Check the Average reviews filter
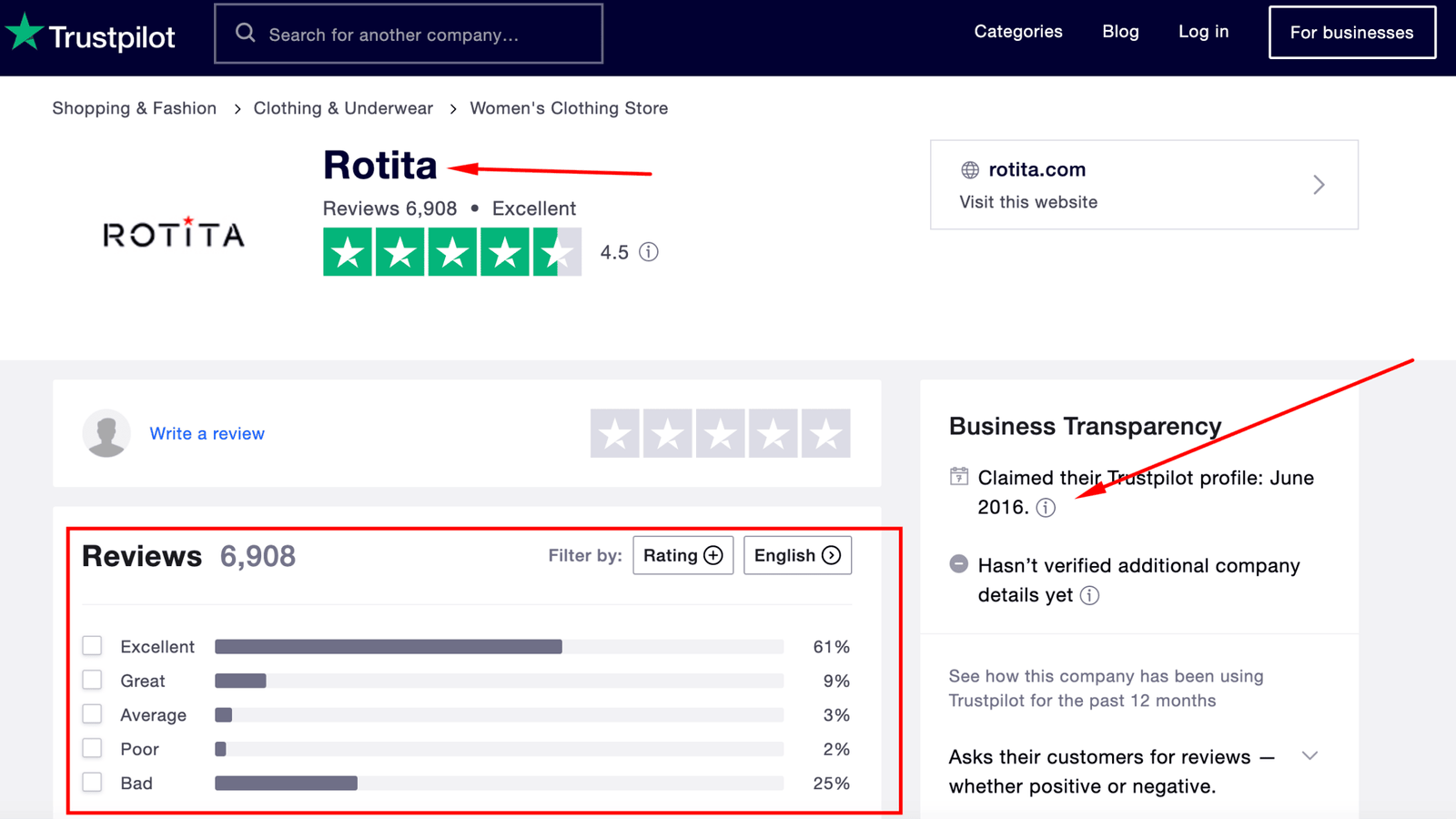Screen dimensions: 1456x819 pyautogui.click(x=92, y=713)
